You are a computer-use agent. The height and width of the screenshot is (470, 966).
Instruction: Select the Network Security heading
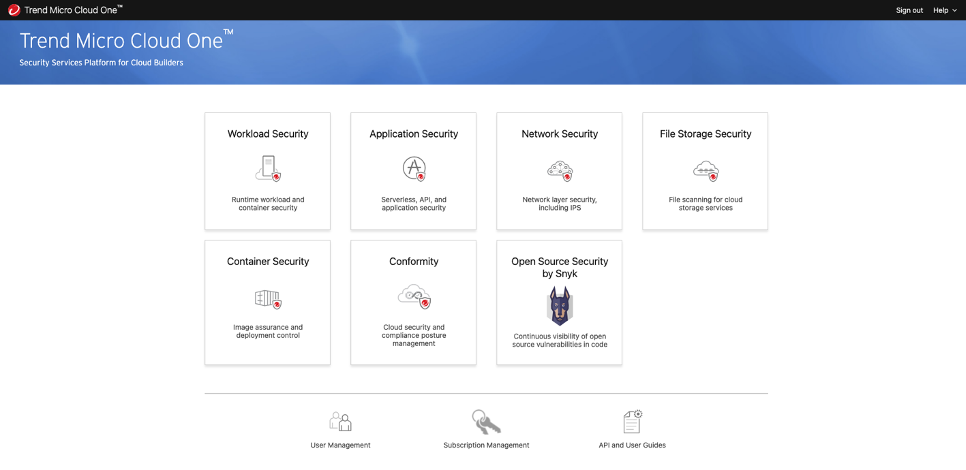[x=560, y=134]
